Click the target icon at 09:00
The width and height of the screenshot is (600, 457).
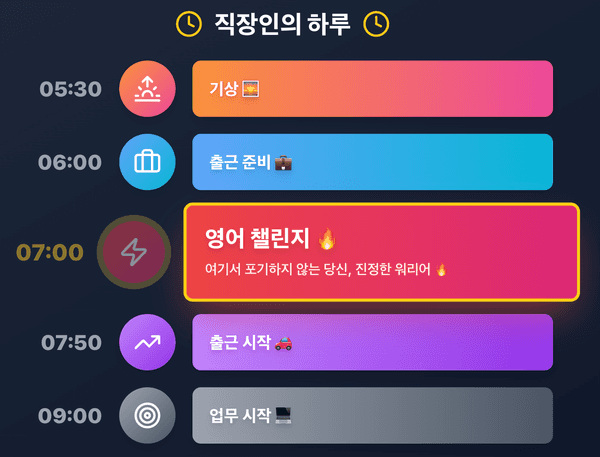[x=147, y=415]
